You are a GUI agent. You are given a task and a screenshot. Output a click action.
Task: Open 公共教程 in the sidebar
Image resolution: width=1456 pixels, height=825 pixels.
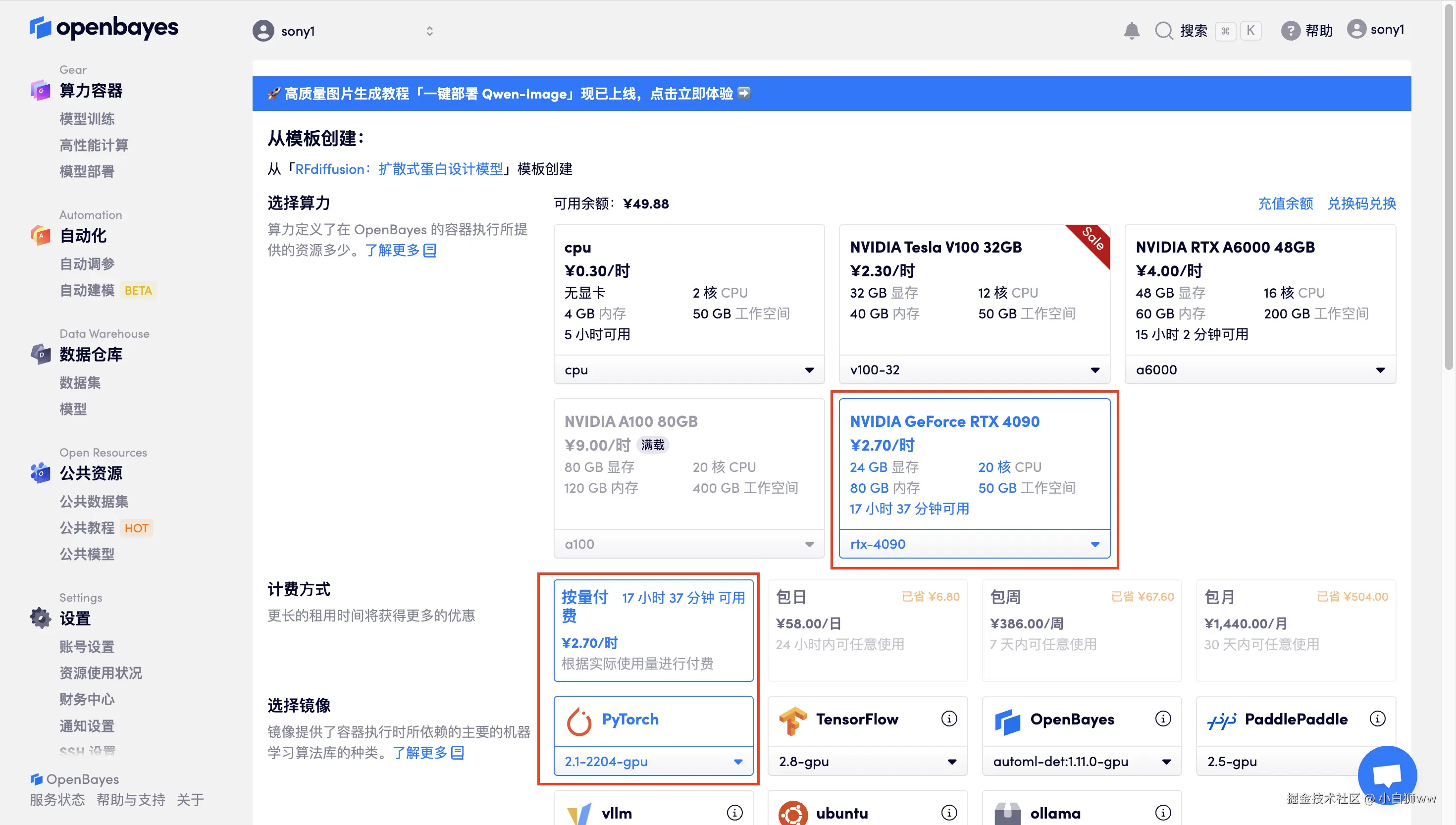coord(87,527)
